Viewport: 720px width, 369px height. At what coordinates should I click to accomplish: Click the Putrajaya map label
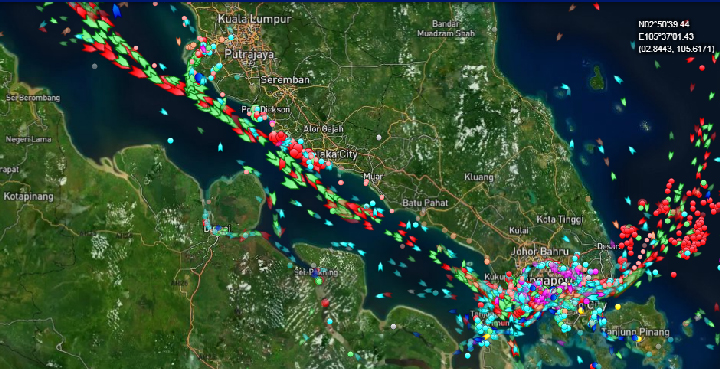point(249,55)
